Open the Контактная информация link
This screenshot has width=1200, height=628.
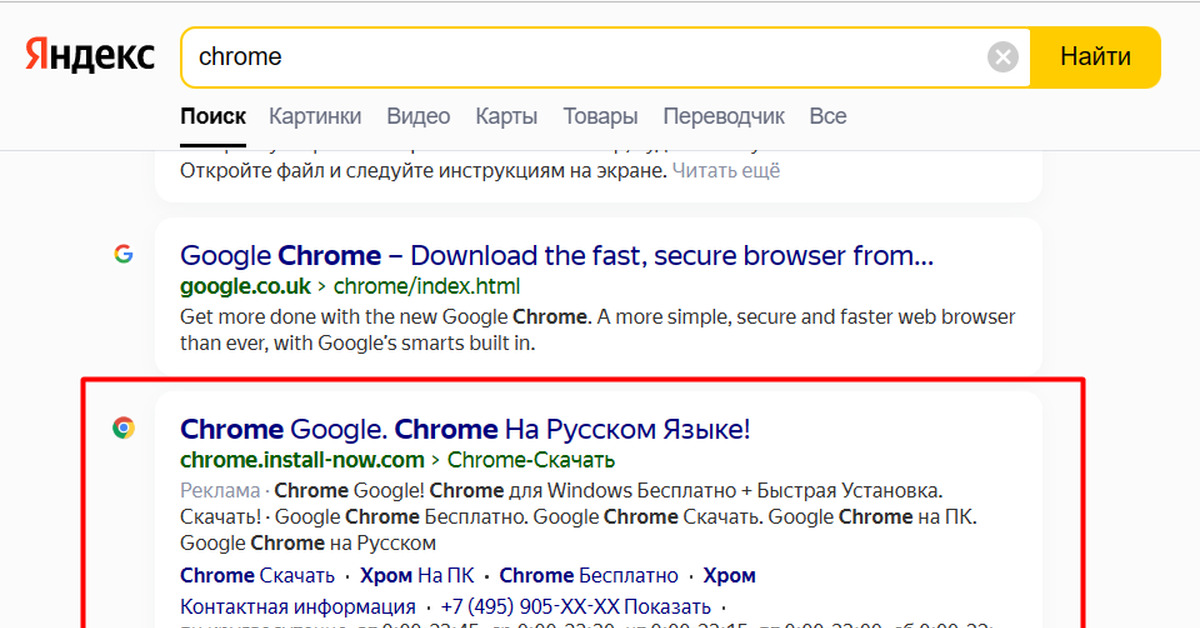coord(298,607)
